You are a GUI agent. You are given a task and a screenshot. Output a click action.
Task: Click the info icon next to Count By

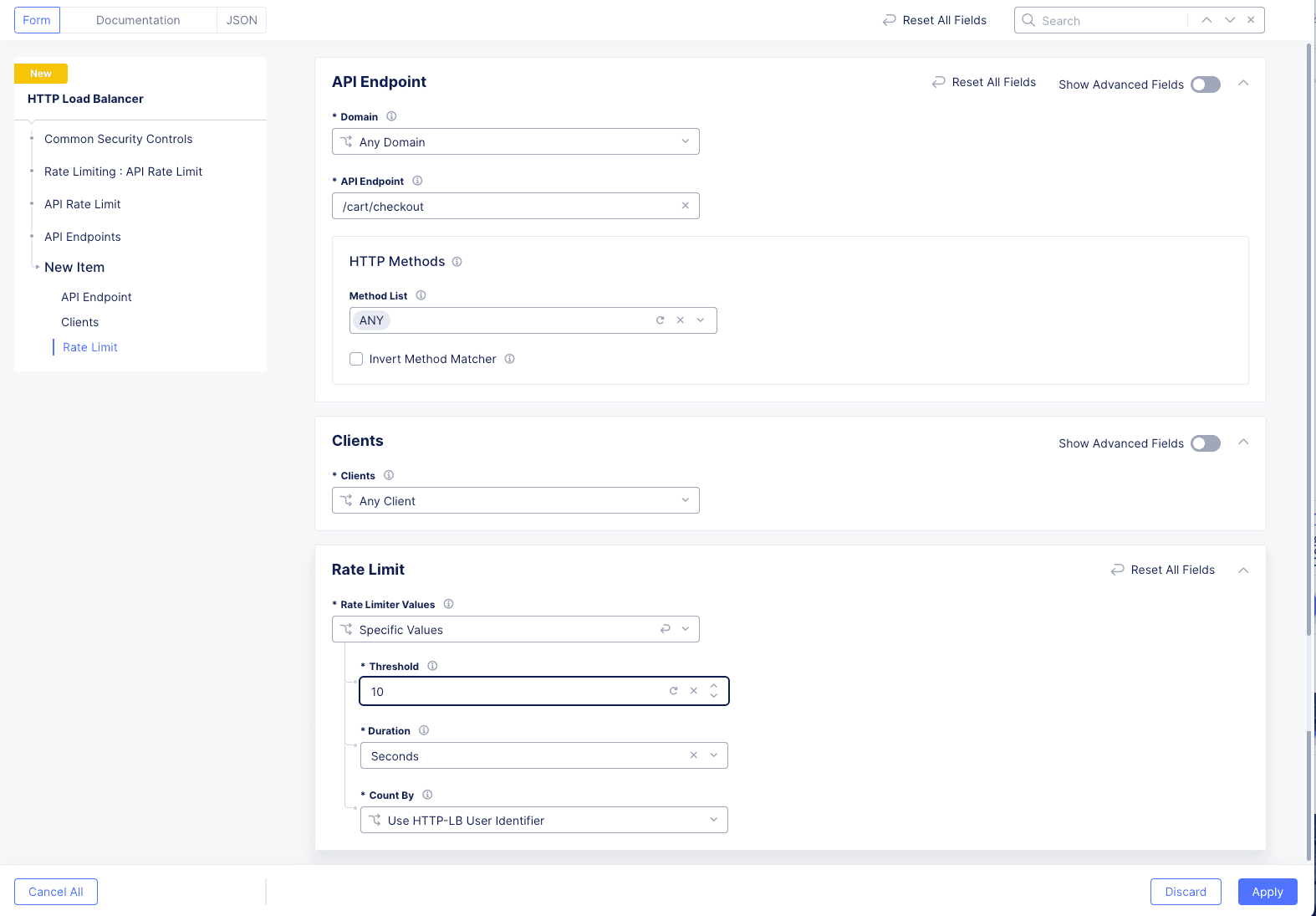click(427, 795)
